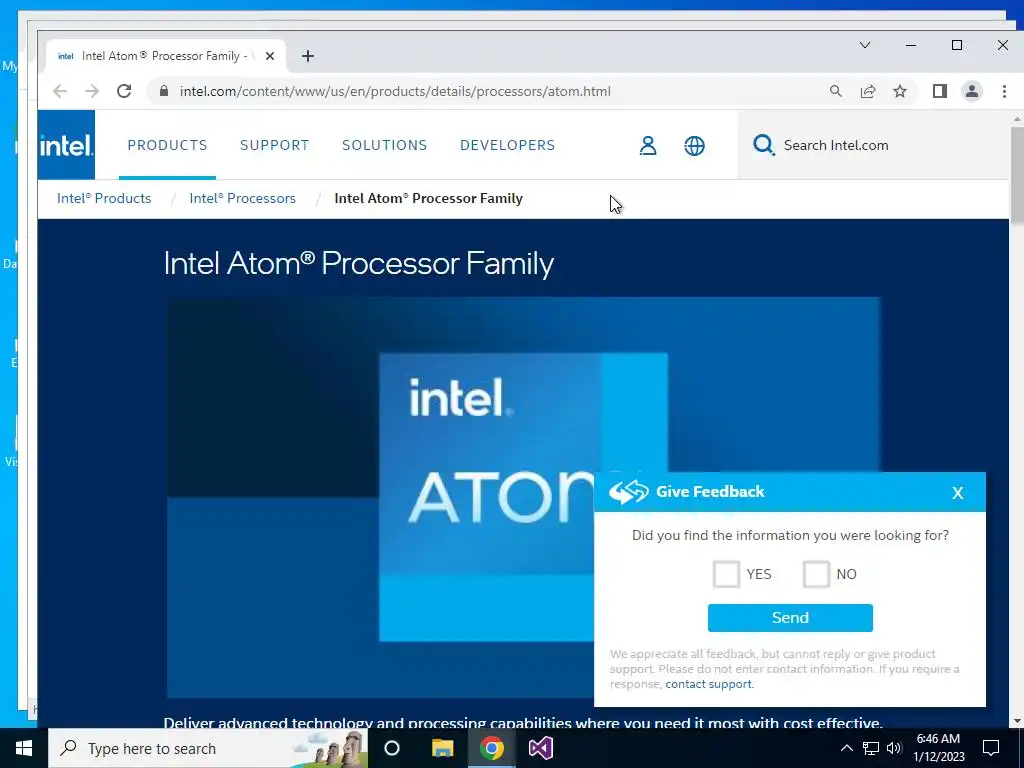
Task: Go to Intel Processors breadcrumb
Action: [x=242, y=199]
